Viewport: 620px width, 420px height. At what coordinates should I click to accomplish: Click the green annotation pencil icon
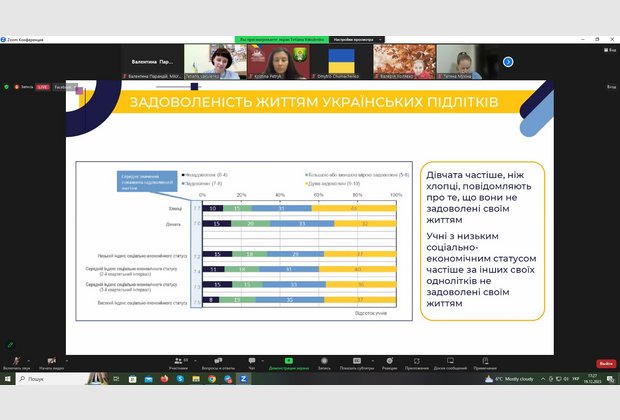10,345
